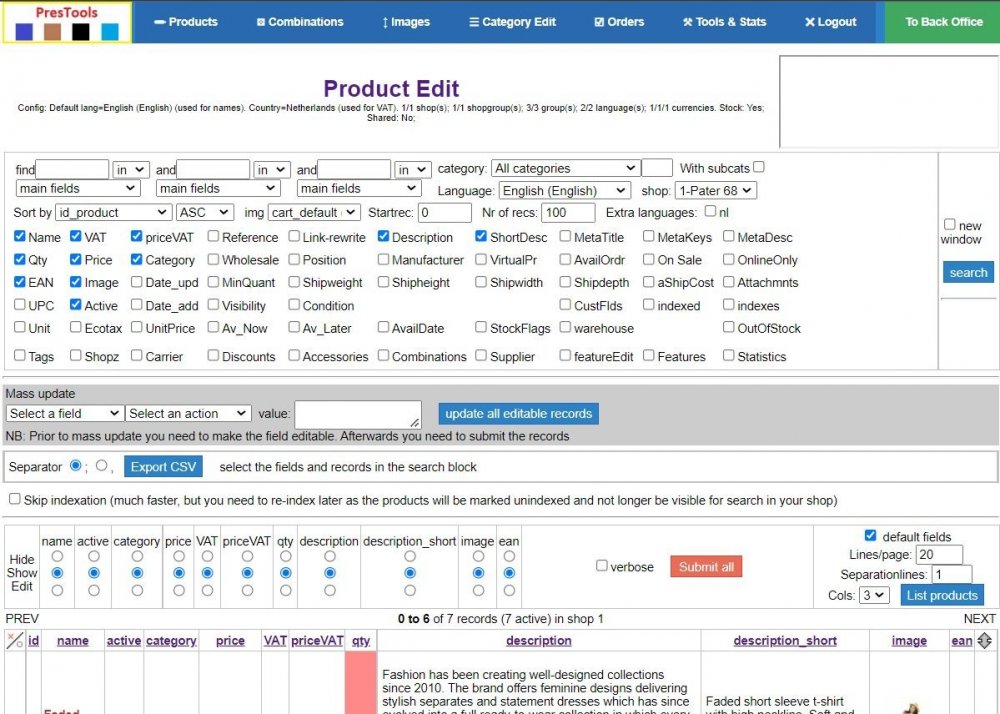Click the Submit all button
The image size is (1000, 714).
pyautogui.click(x=706, y=567)
